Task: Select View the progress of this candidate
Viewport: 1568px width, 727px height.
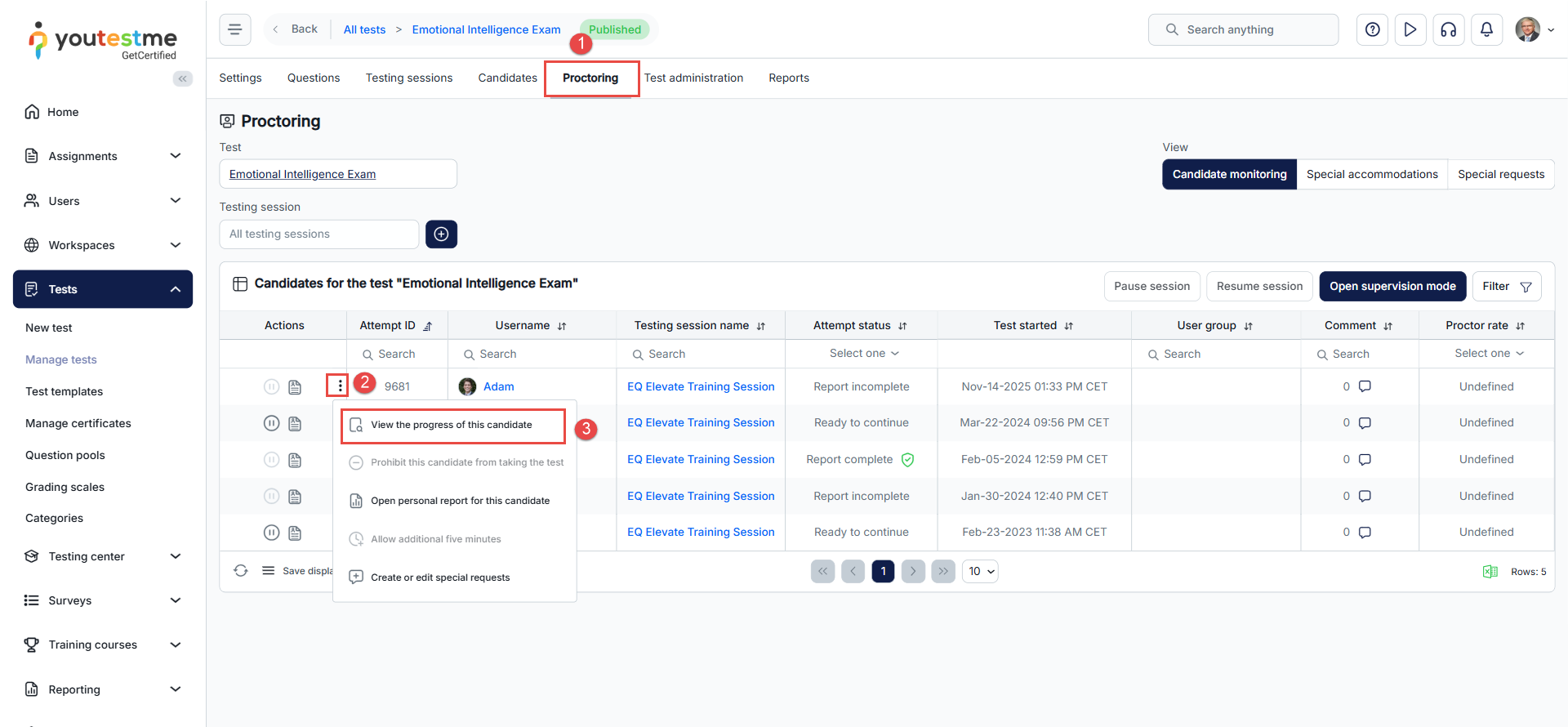Action: pos(452,425)
